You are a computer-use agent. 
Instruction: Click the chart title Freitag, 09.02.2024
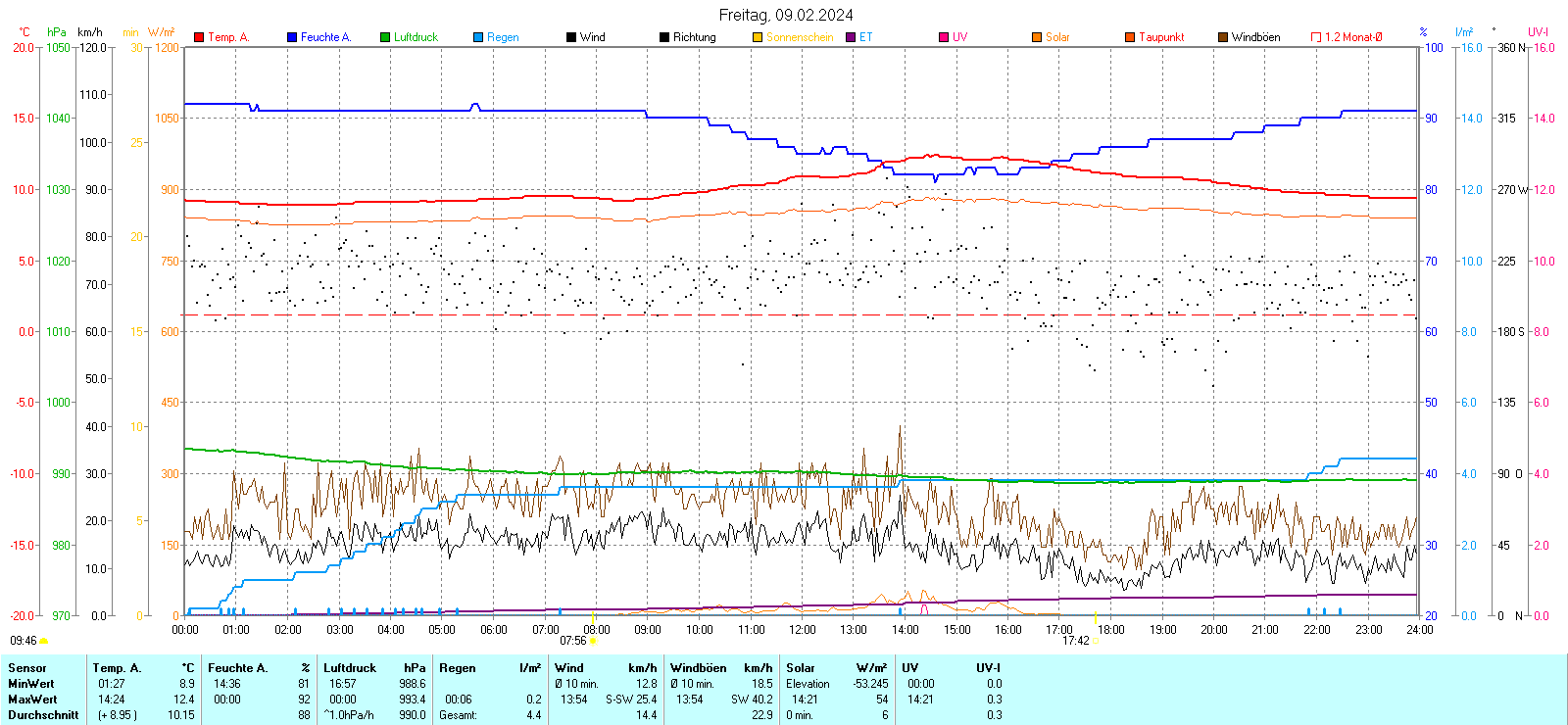785,15
